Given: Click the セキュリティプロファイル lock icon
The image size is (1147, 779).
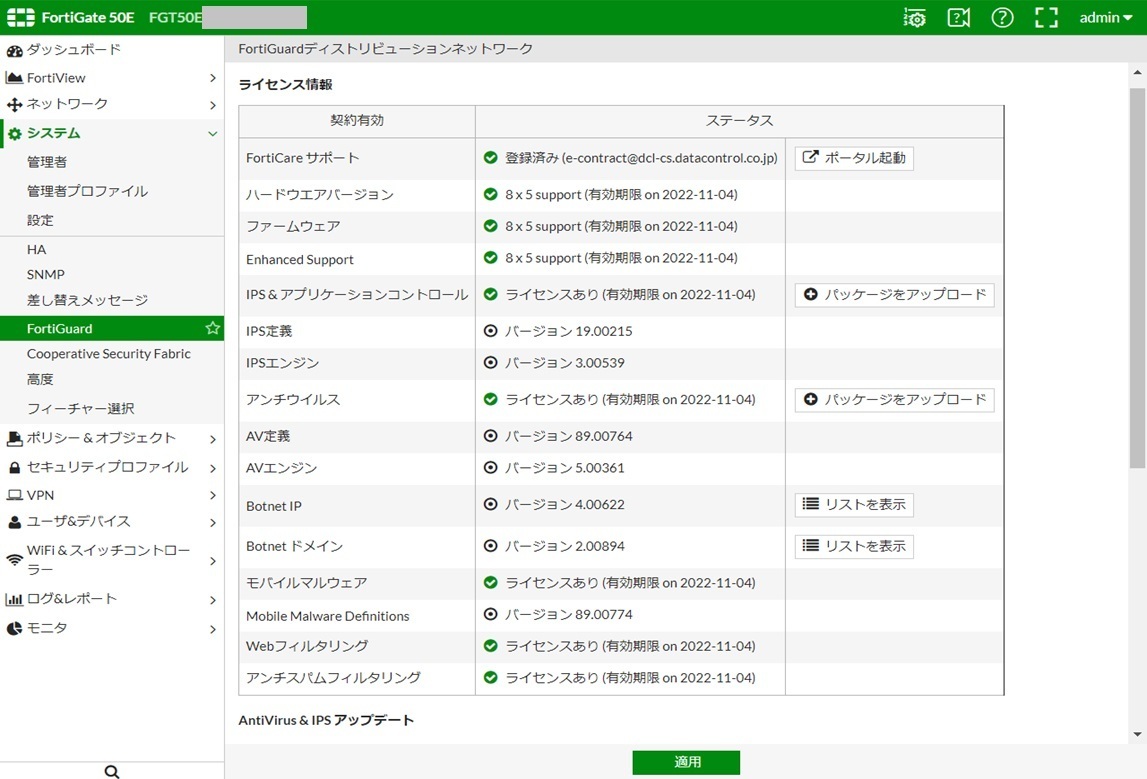Looking at the screenshot, I should point(14,467).
